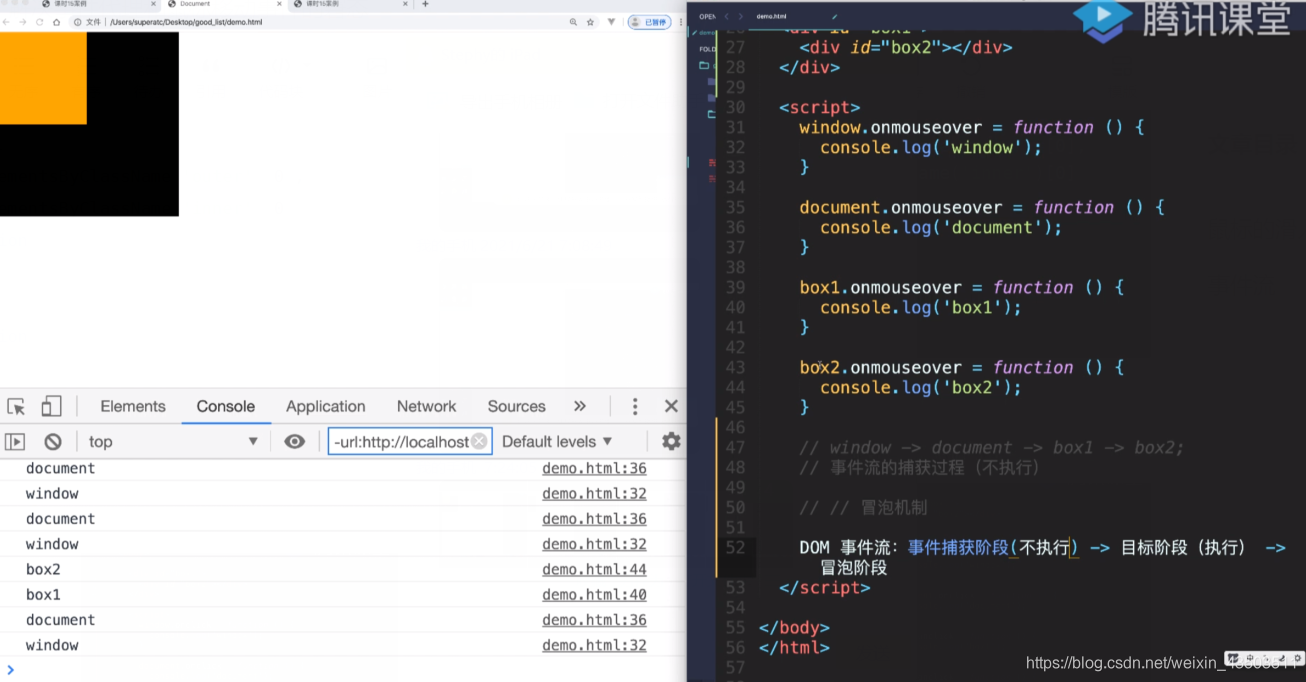Select the 'box1' console log row
The image size is (1306, 682).
pos(343,594)
